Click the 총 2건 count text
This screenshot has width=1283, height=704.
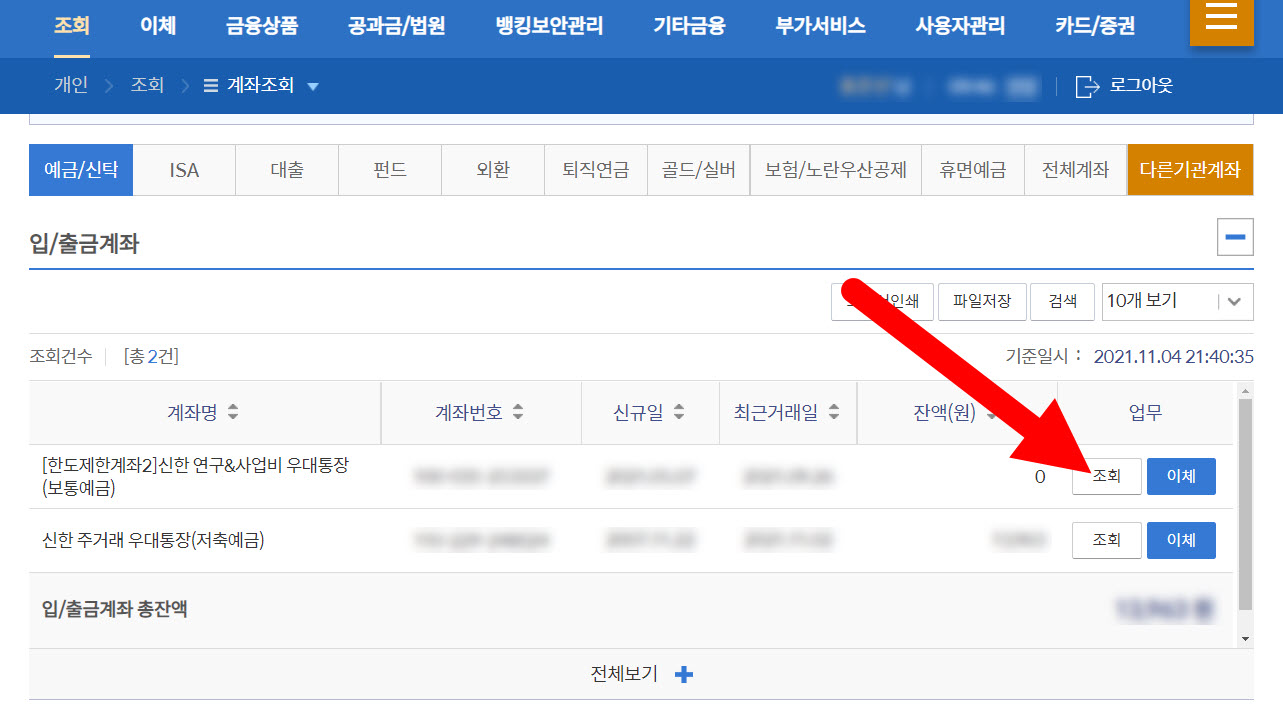click(151, 357)
